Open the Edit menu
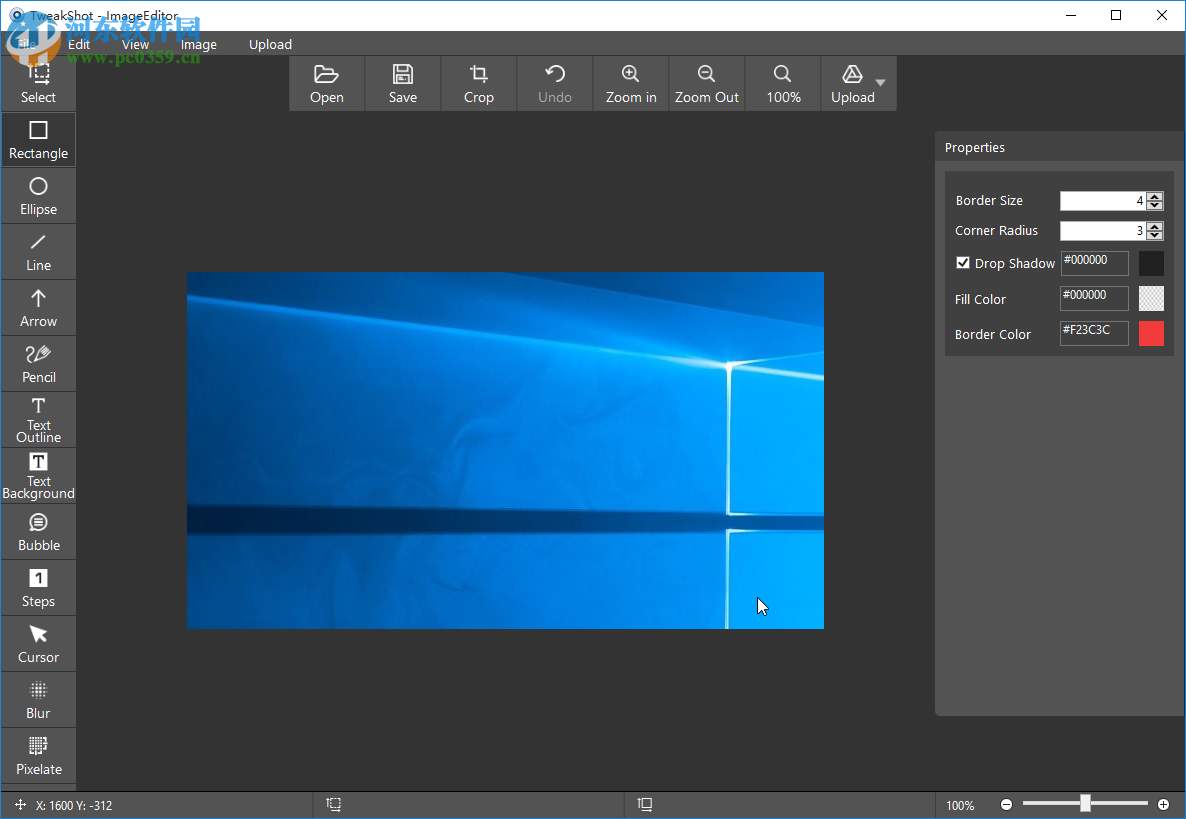Viewport: 1186px width, 819px height. click(x=79, y=44)
